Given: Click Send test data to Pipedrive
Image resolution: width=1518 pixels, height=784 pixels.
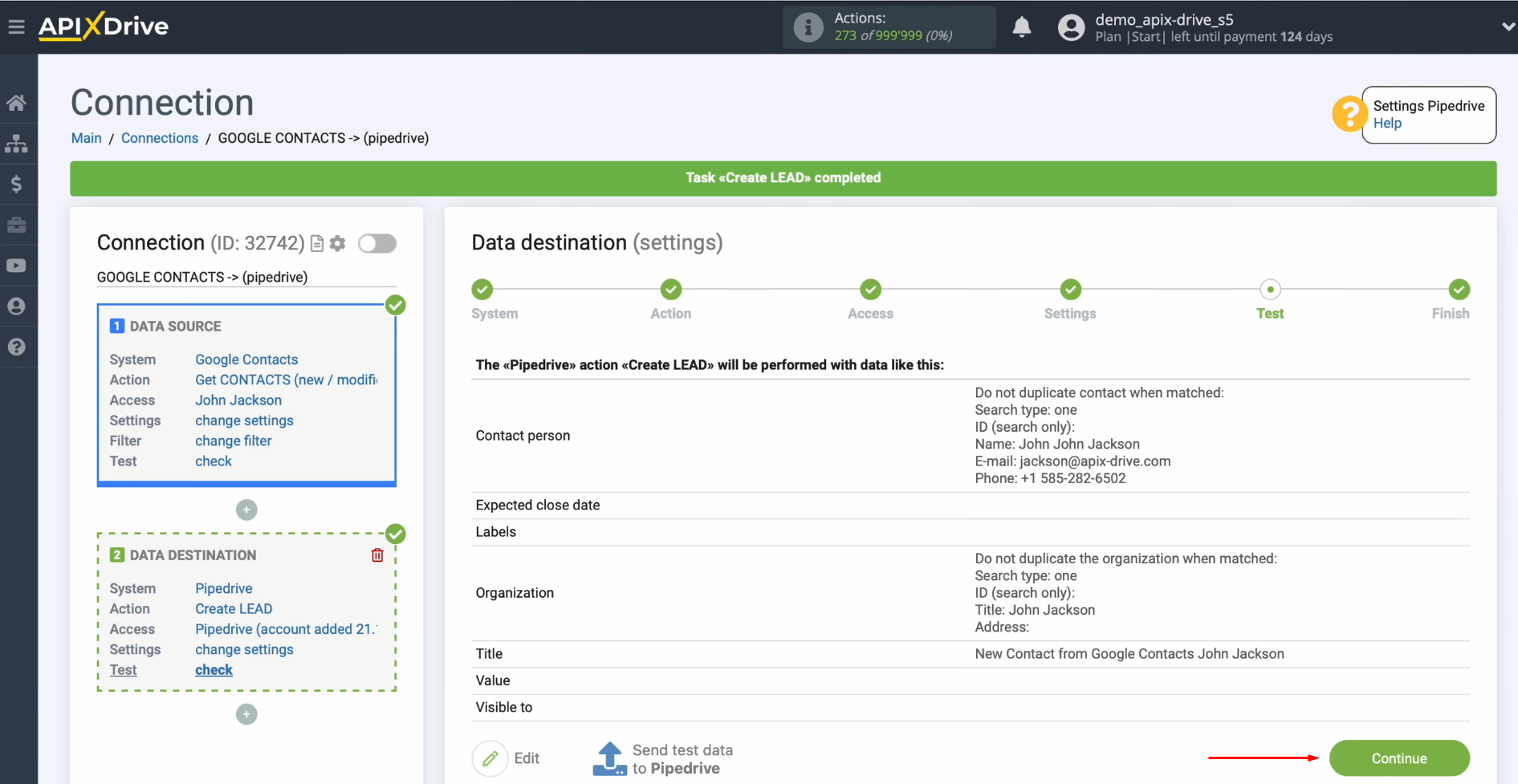Looking at the screenshot, I should click(x=664, y=758).
